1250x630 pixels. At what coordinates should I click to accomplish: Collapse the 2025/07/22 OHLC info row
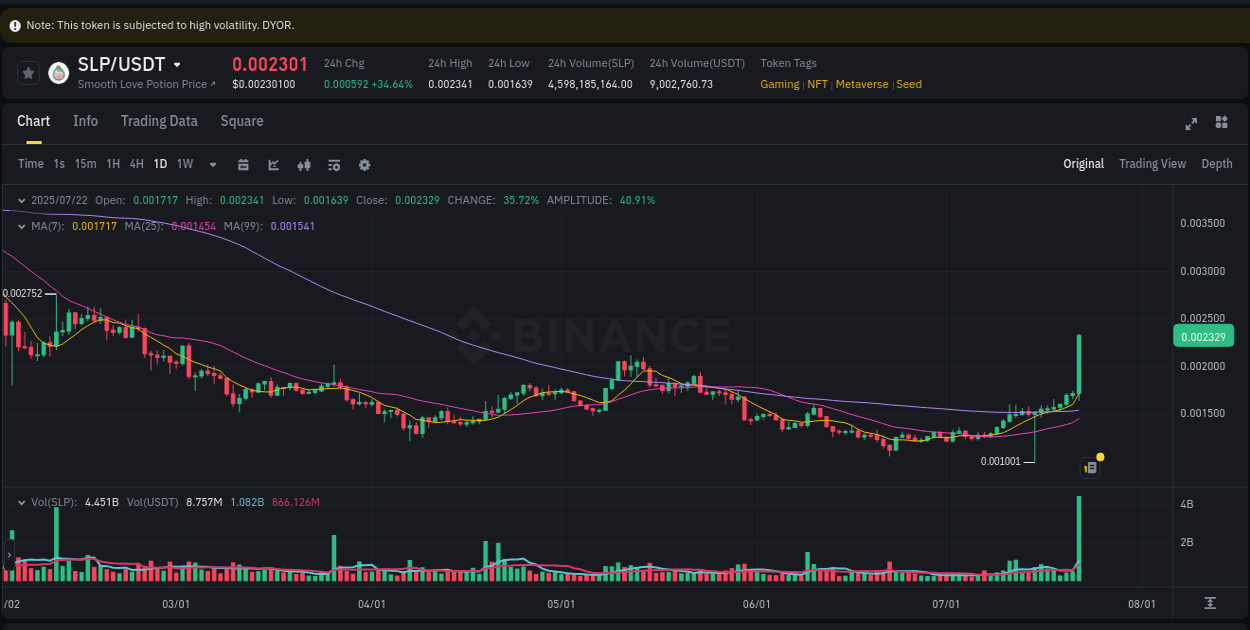coord(20,200)
